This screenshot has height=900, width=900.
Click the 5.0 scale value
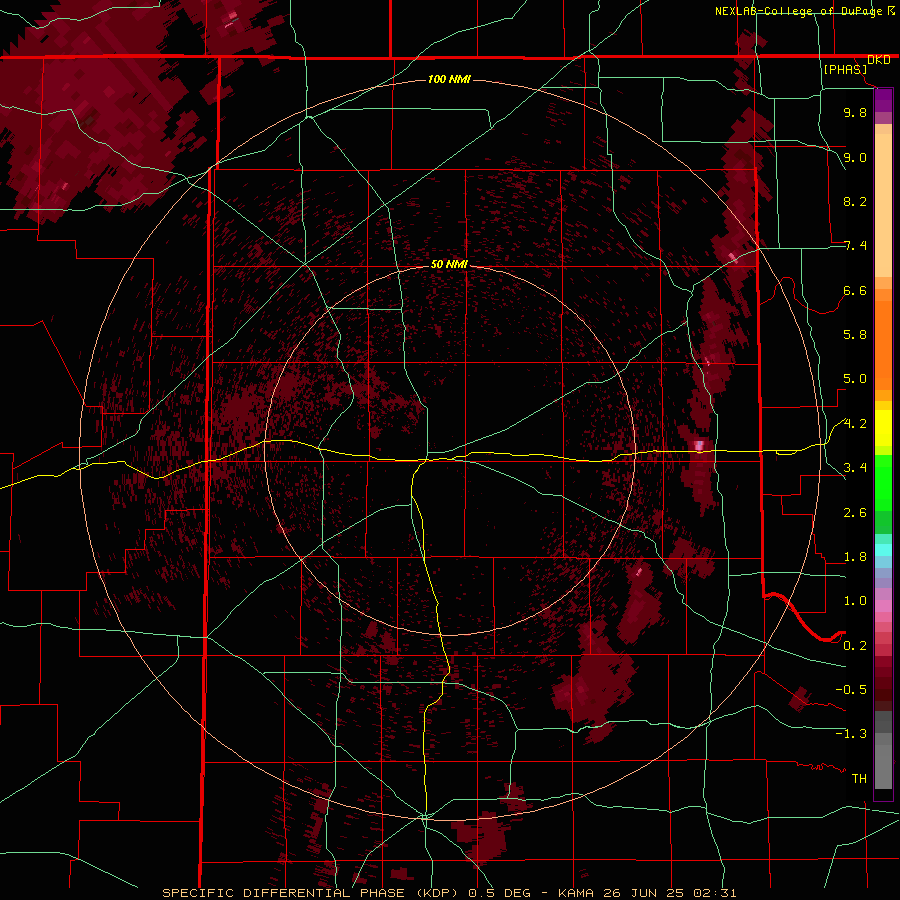coord(855,379)
